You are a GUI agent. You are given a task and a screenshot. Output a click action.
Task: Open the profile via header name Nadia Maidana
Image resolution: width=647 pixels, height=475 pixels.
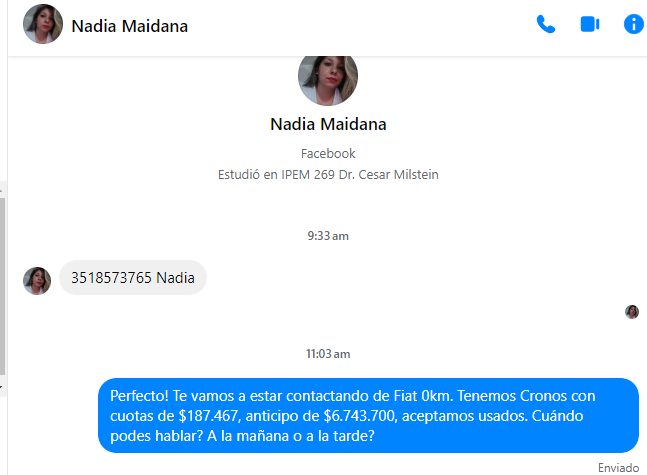pyautogui.click(x=130, y=26)
